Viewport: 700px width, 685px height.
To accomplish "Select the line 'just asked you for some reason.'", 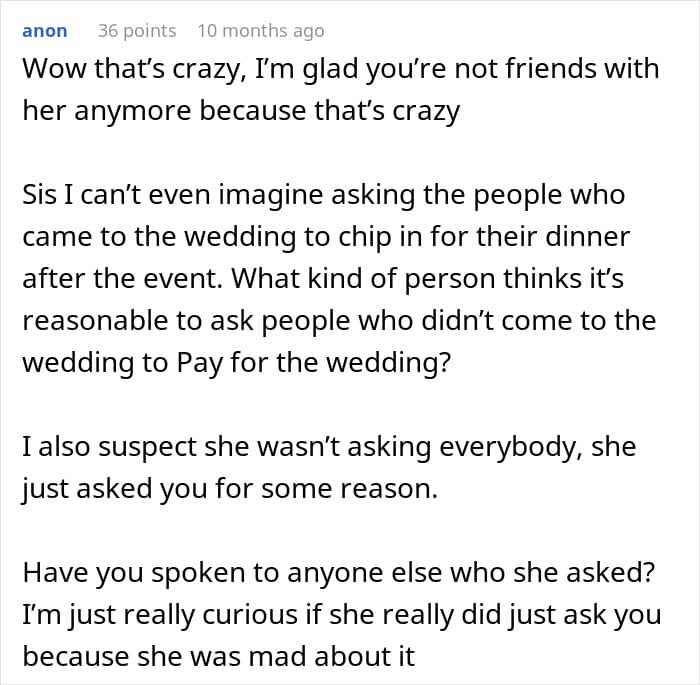I will click(230, 489).
